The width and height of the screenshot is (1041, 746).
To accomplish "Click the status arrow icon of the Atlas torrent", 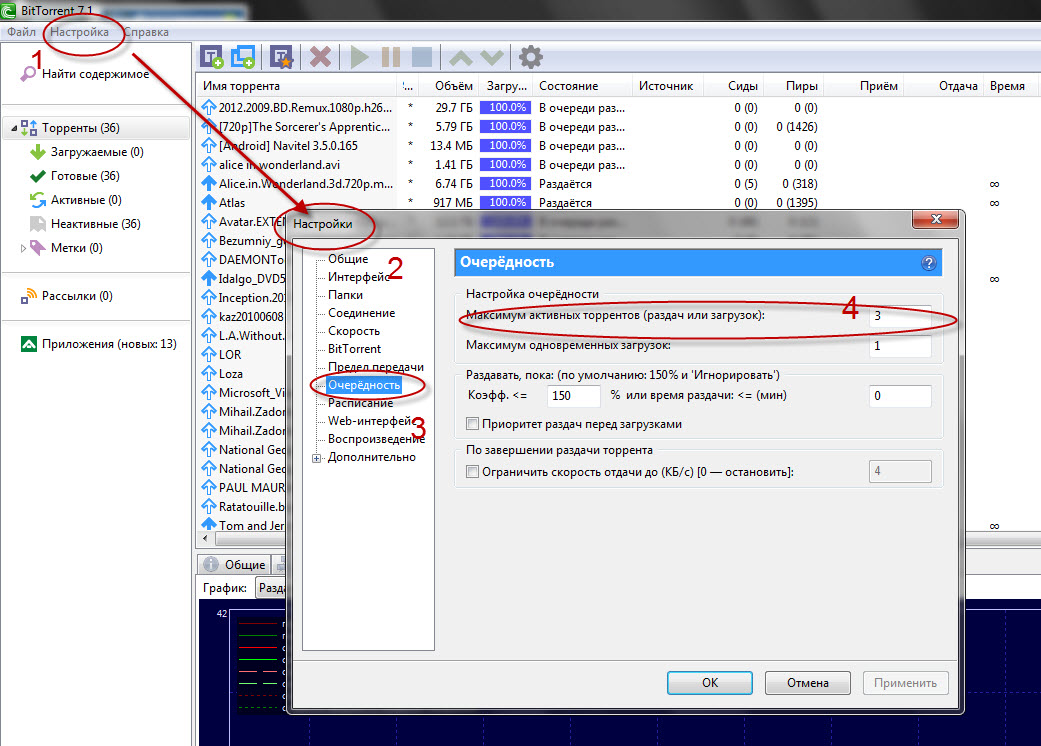I will 209,202.
